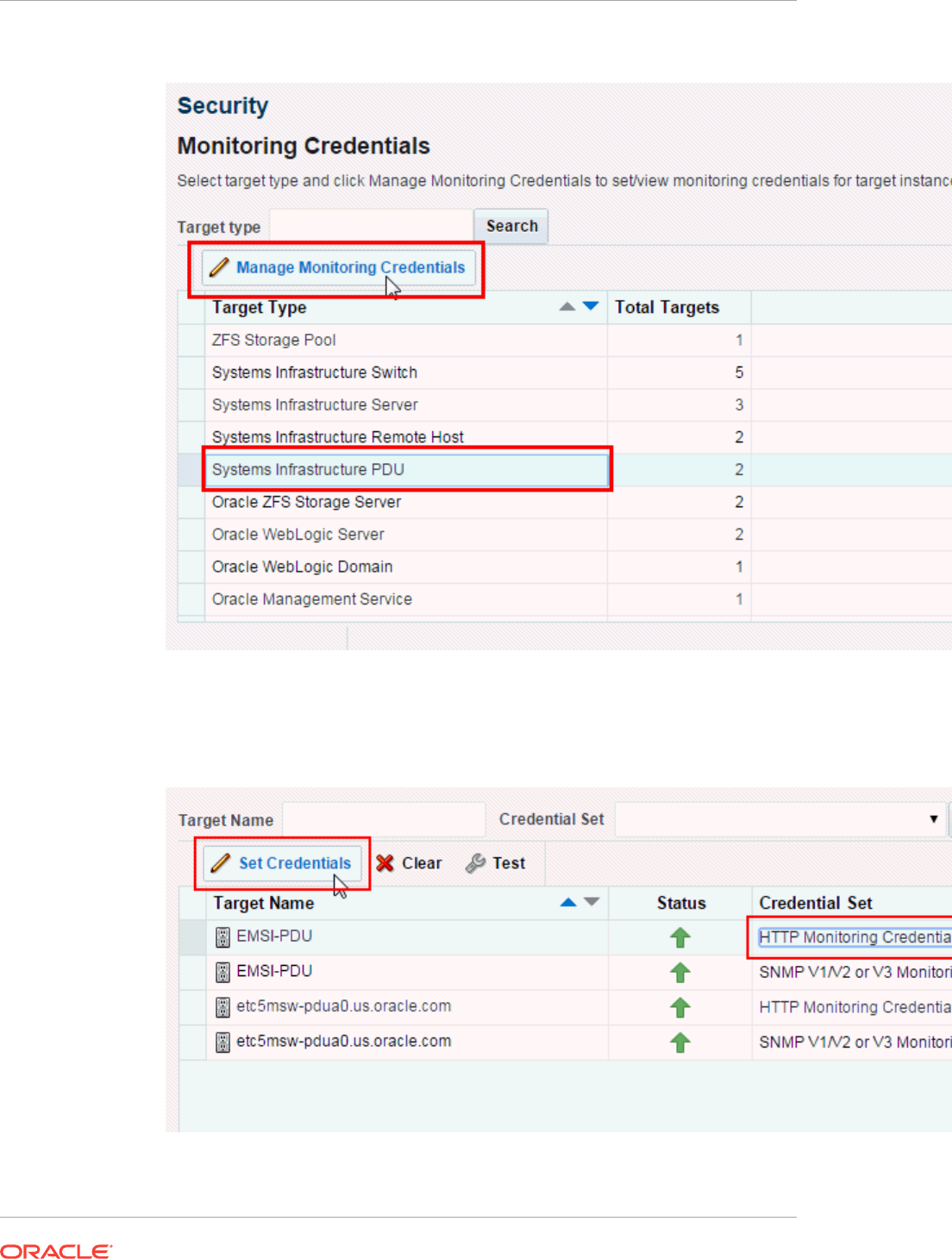Screen dimensions: 952x1259
Task: Click the first EMSI-PDU target icon
Action: [222, 936]
